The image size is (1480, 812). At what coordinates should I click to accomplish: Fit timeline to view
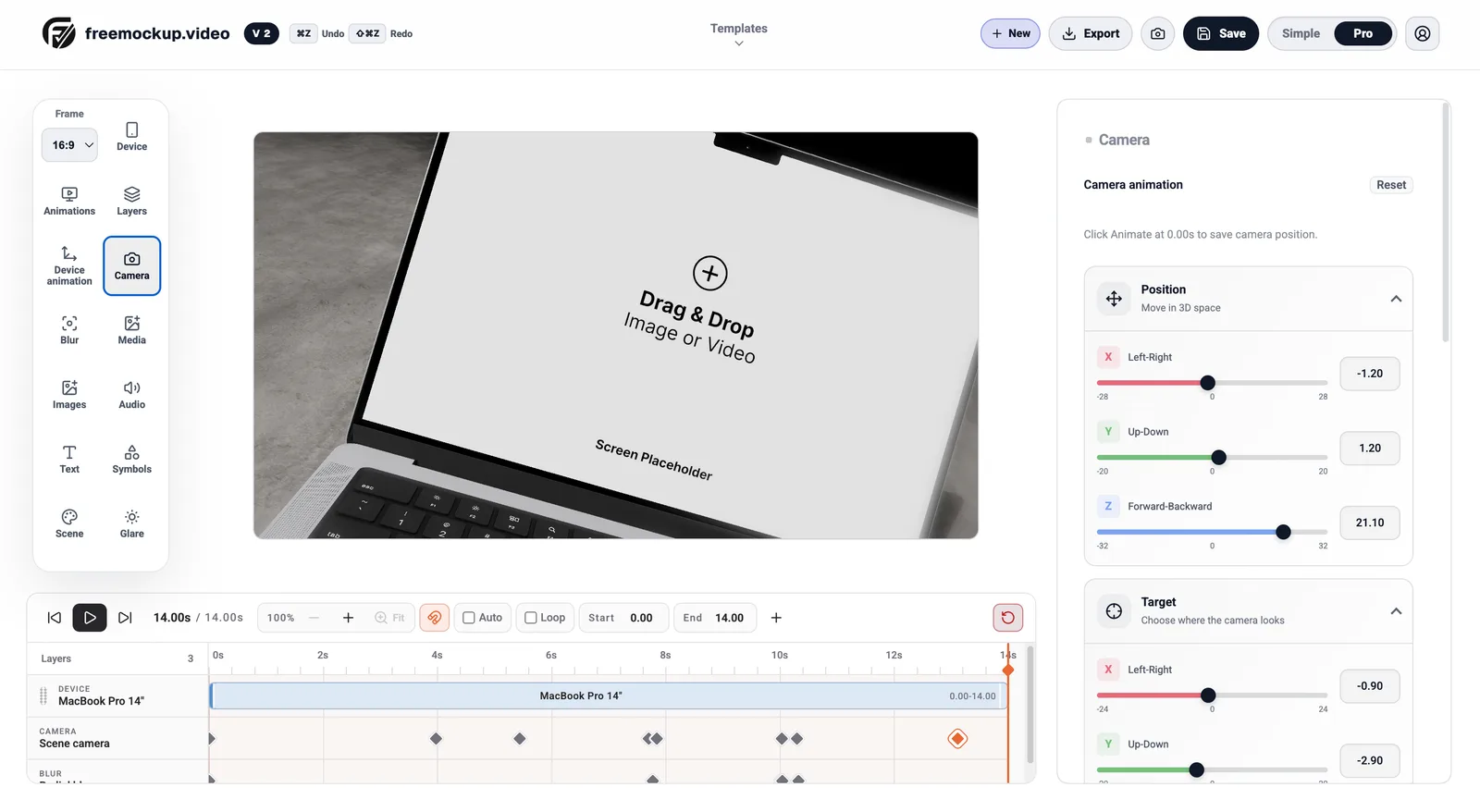[x=389, y=618]
